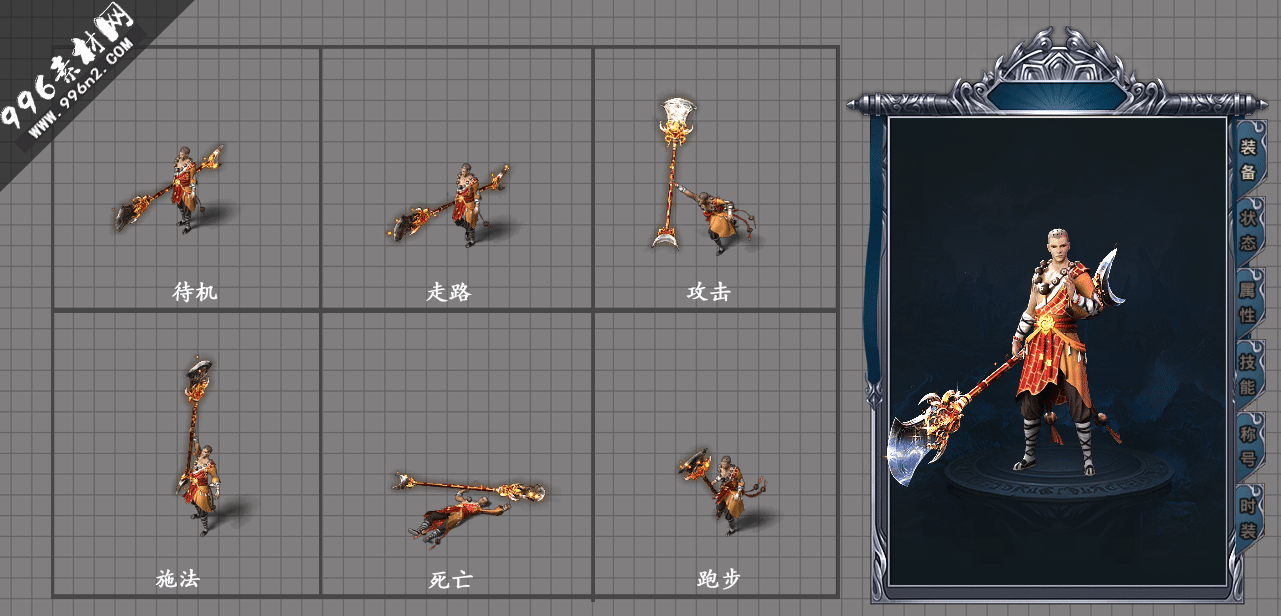Viewport: 1281px width, 616px height.
Task: Select the 时装 fashion tab
Action: tap(1248, 518)
